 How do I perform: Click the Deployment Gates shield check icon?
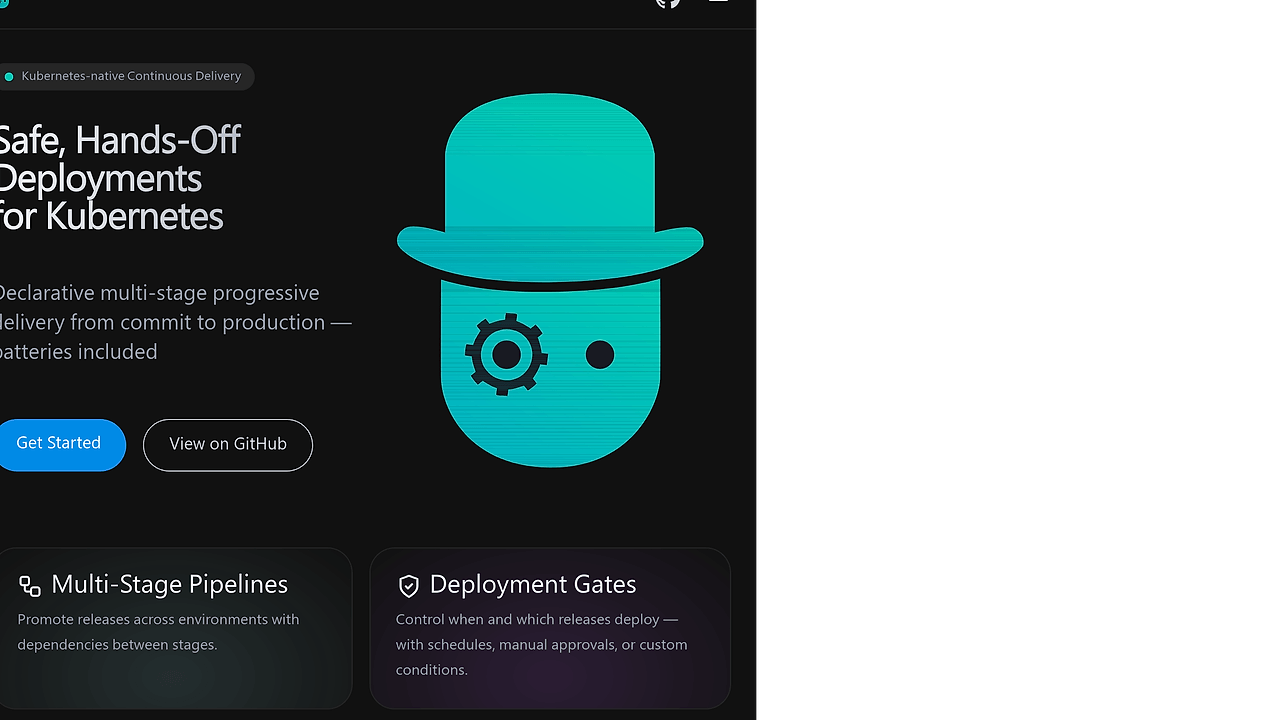coord(408,586)
